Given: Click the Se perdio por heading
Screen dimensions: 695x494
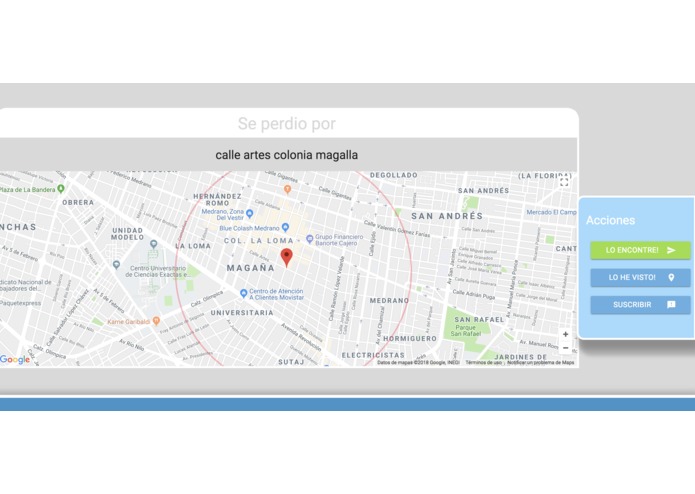Looking at the screenshot, I should [x=286, y=124].
